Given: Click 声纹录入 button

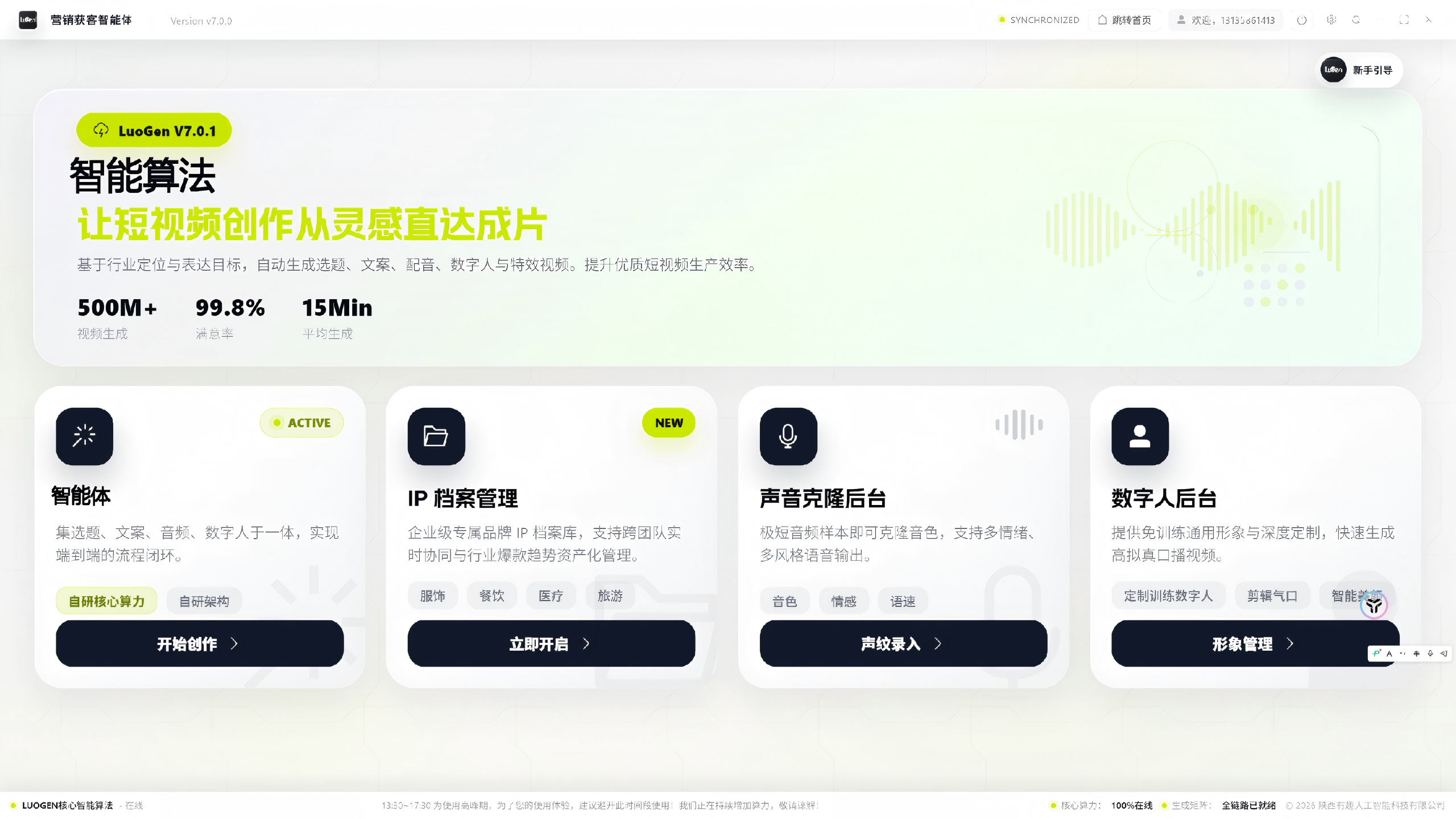Looking at the screenshot, I should coord(903,643).
